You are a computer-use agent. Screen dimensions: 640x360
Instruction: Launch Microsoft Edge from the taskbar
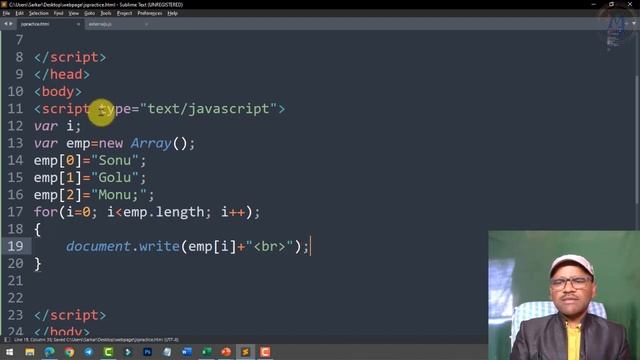point(49,352)
